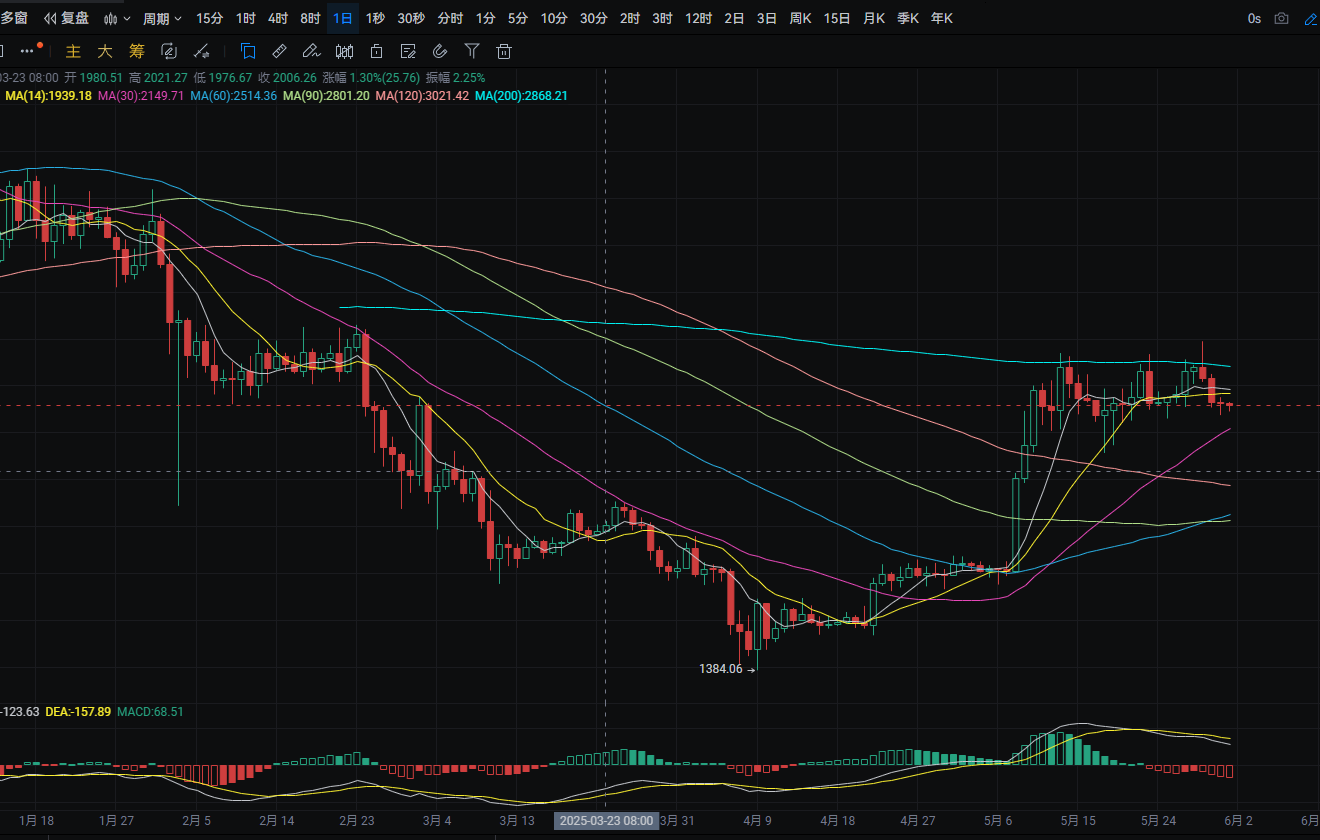Expand the 周期 period dropdown
This screenshot has height=840, width=1320.
pyautogui.click(x=162, y=18)
